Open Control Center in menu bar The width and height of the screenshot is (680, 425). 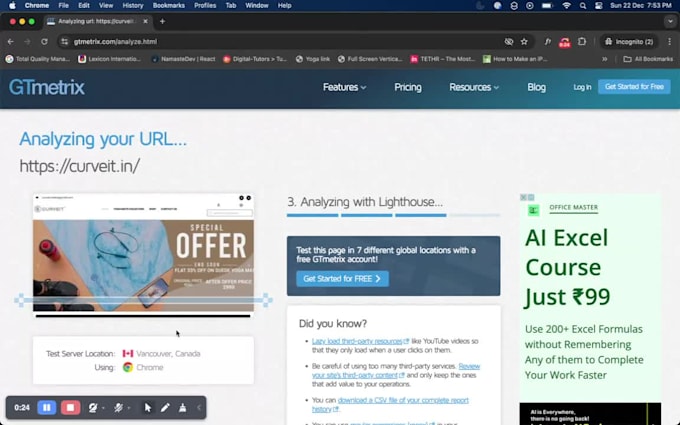coord(599,6)
